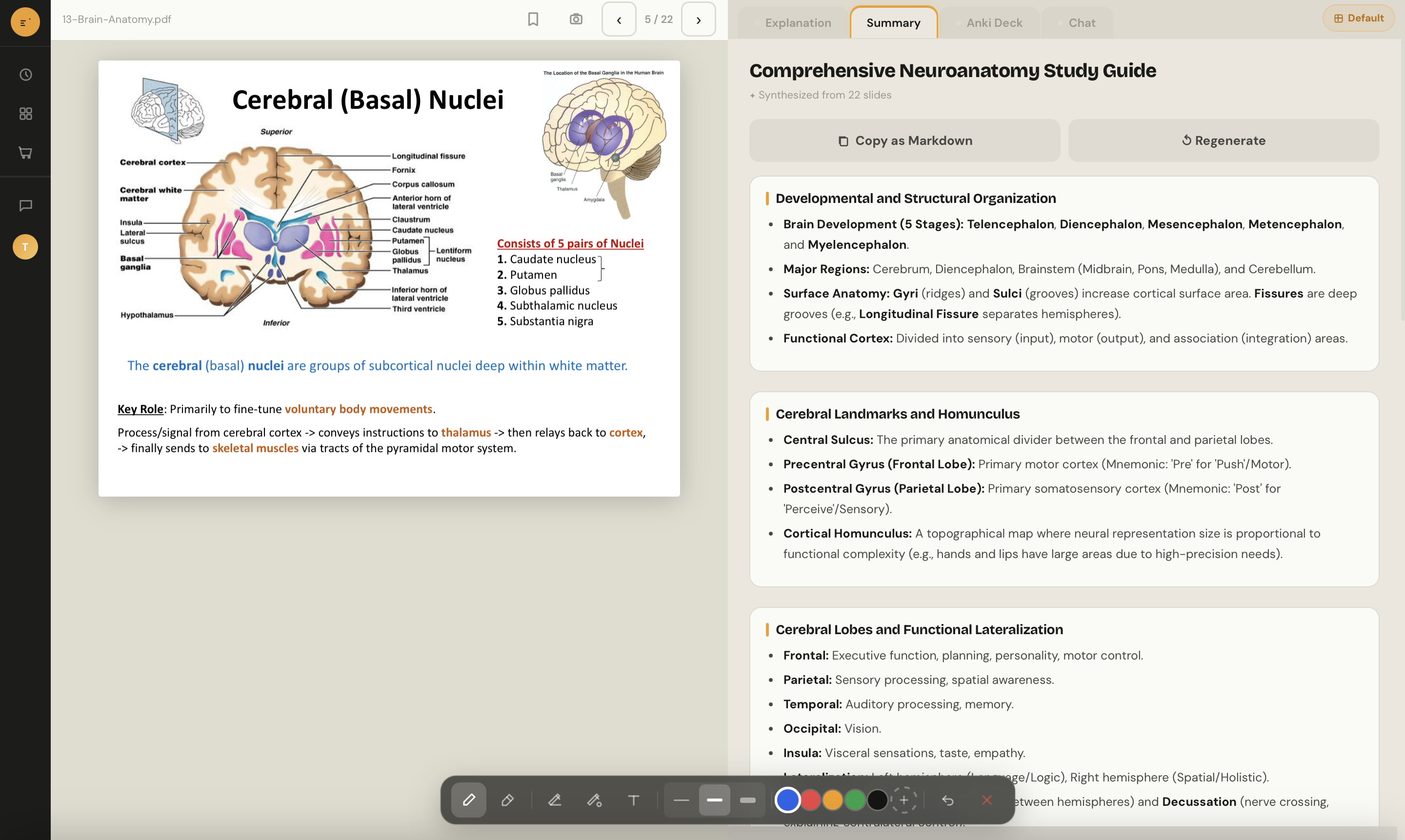Switch to the Summary tab
This screenshot has width=1405, height=840.
point(893,22)
